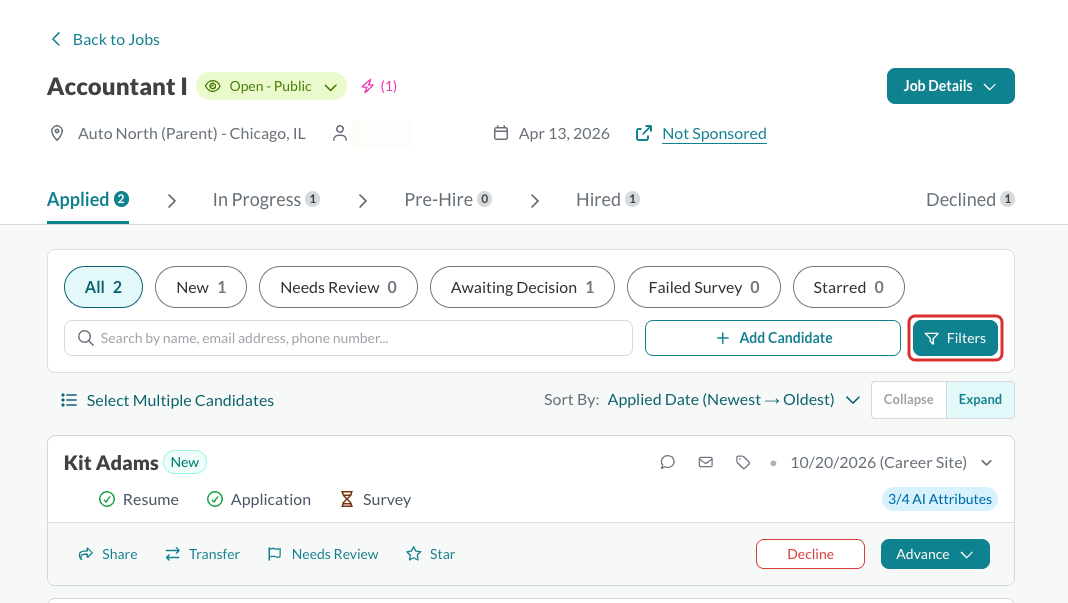Screen dimensions: 1068x603
Task: Click the Survey hourglass icon
Action: tap(347, 499)
